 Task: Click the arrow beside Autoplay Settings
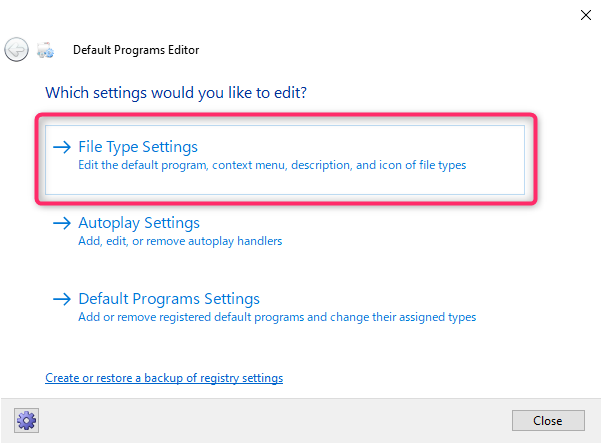tap(62, 223)
